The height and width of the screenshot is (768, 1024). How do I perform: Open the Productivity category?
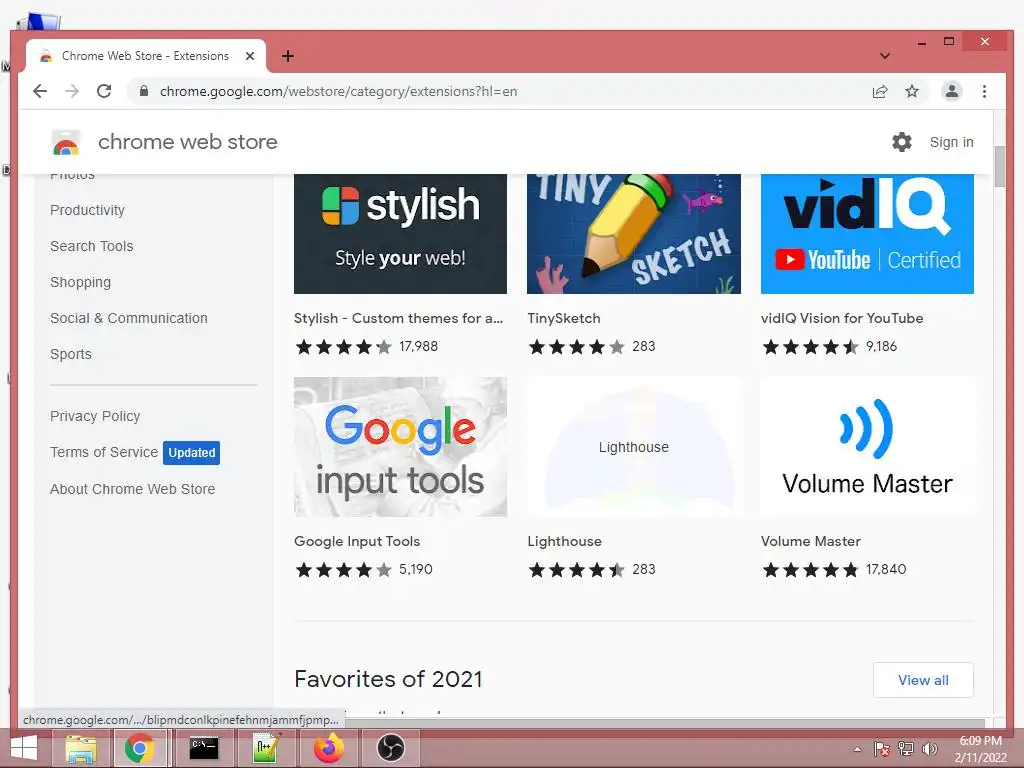tap(88, 210)
